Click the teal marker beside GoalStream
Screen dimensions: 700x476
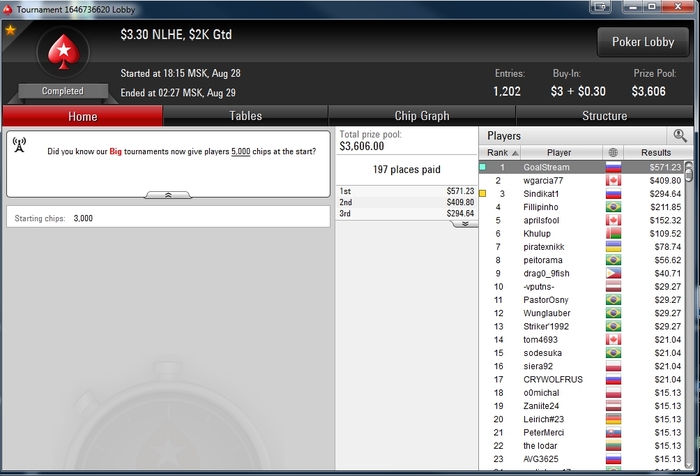pos(483,167)
